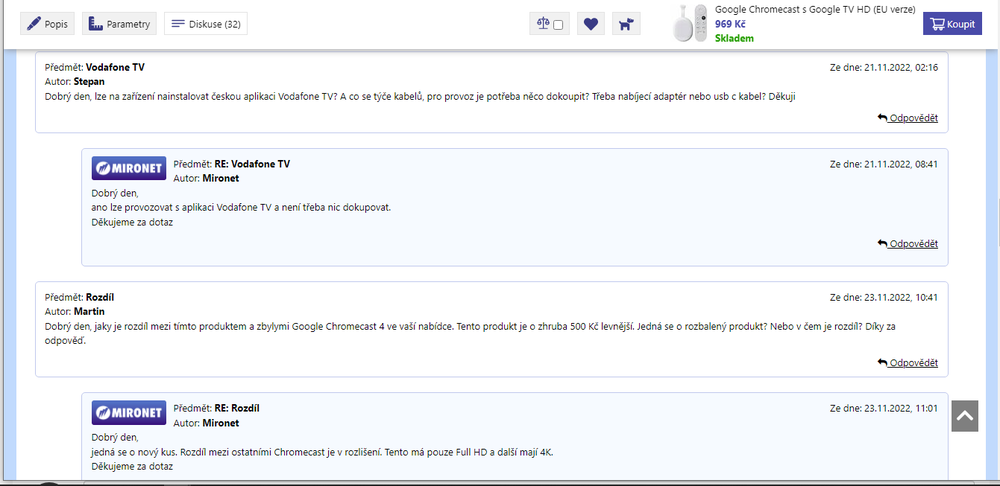Reply to Mironet's RE: Vodafone TV answer
This screenshot has width=1000, height=486.
[x=908, y=244]
